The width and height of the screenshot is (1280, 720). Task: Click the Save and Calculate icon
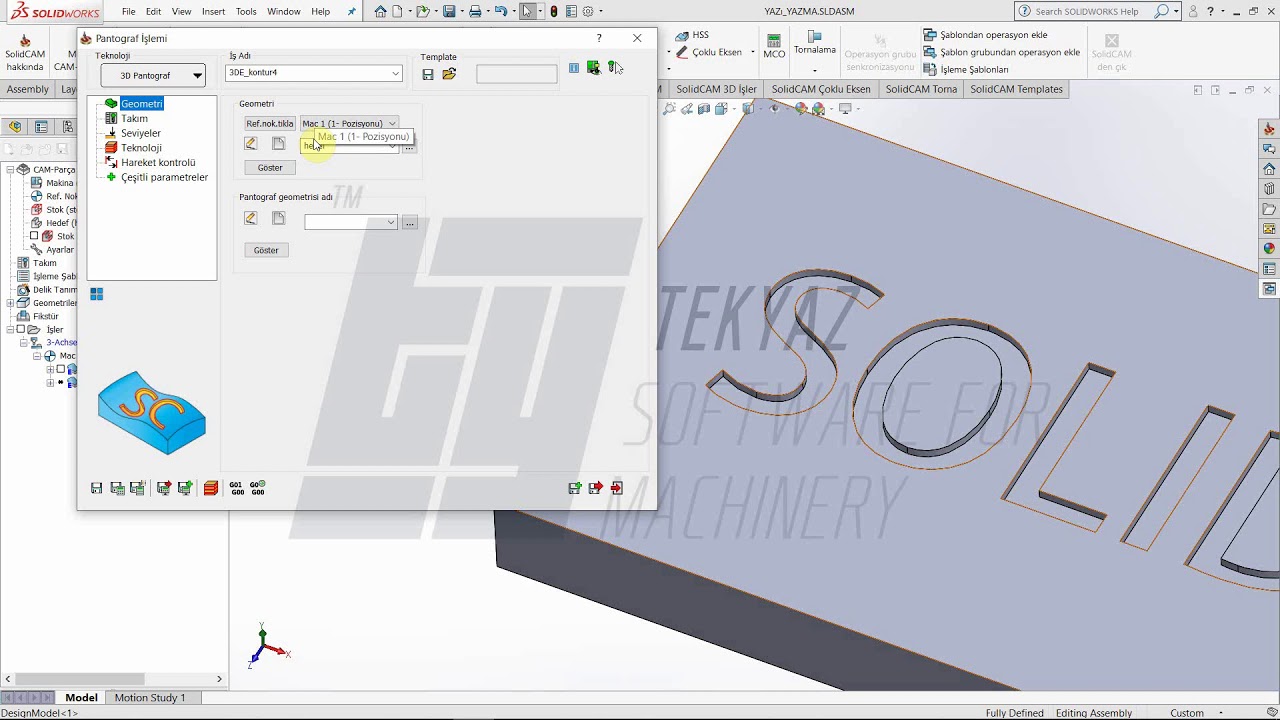[117, 488]
